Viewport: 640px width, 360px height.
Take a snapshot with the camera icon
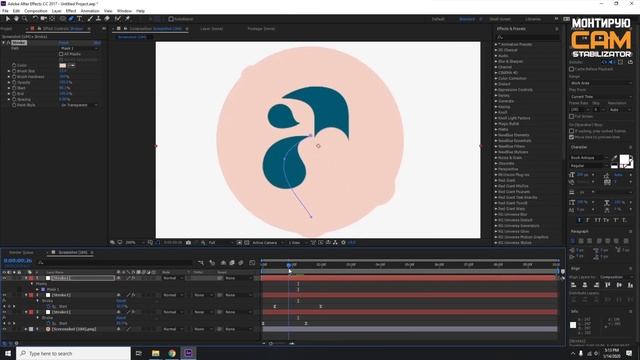tap(188, 243)
